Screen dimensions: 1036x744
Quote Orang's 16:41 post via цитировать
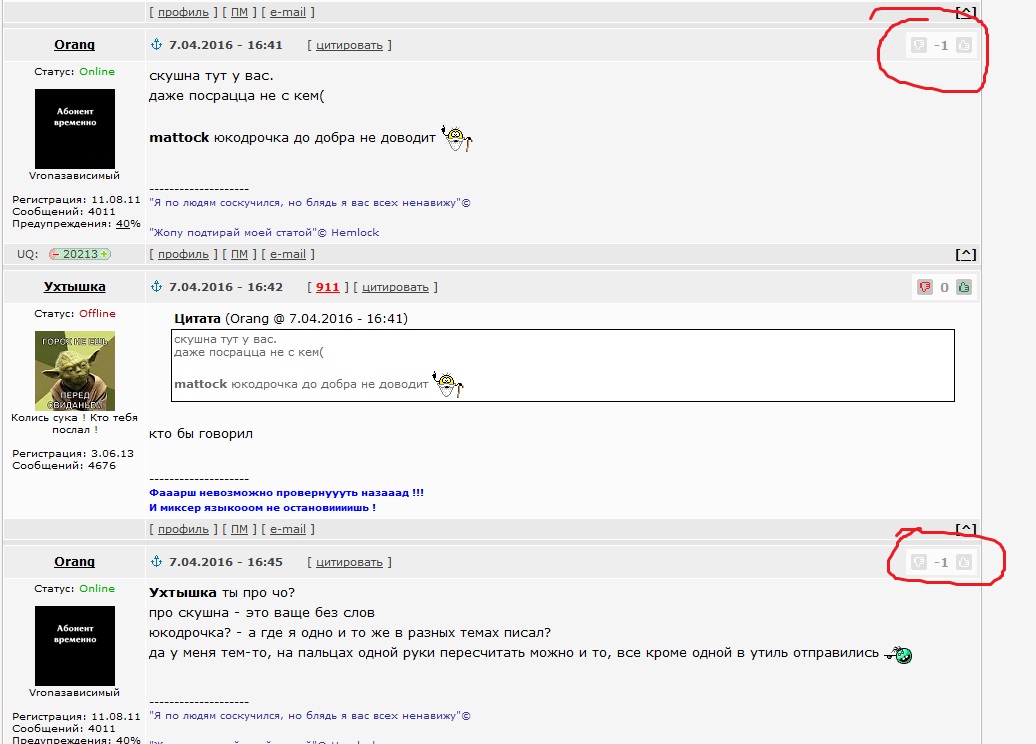coord(349,46)
